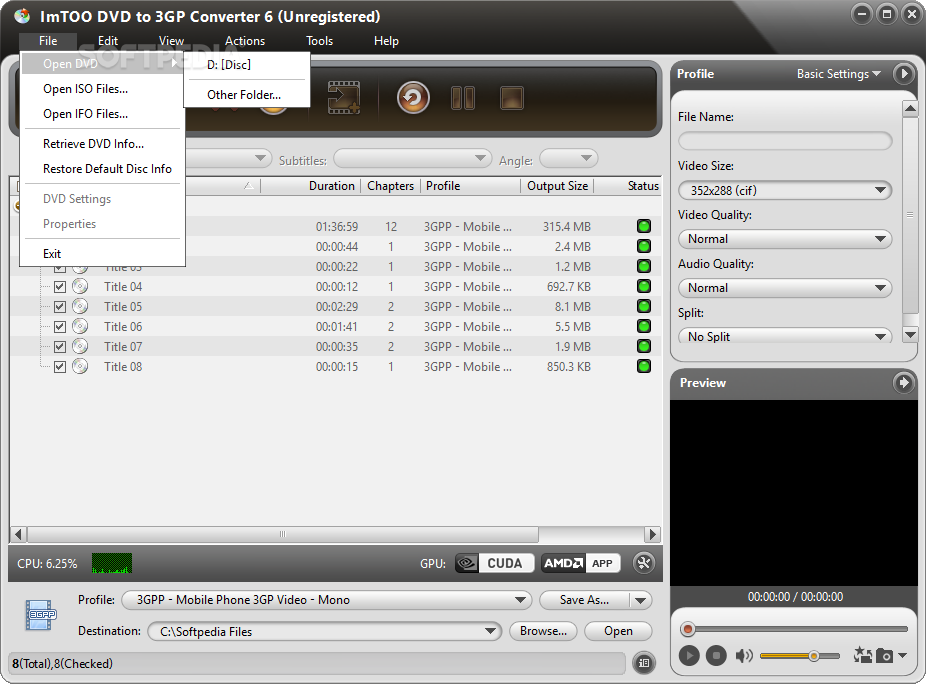Open the Tools menu
Viewport: 926px width, 684px height.
(x=319, y=41)
